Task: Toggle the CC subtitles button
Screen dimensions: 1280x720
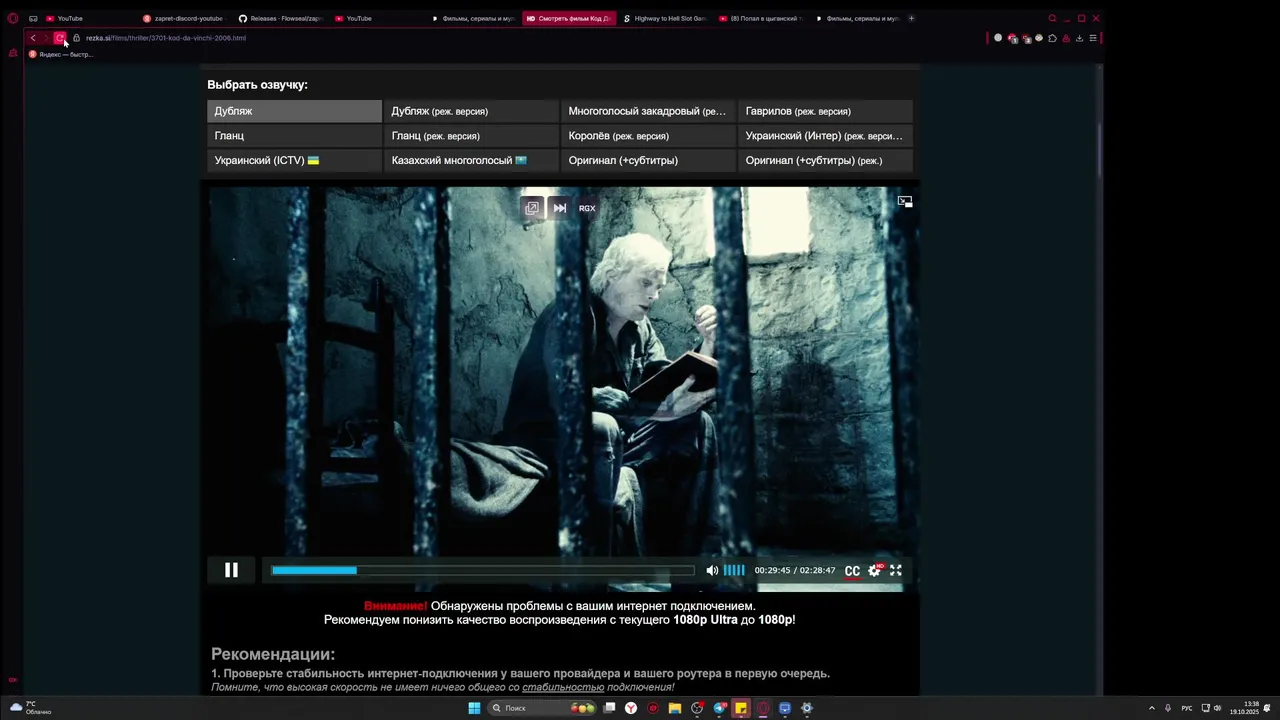Action: click(x=852, y=571)
